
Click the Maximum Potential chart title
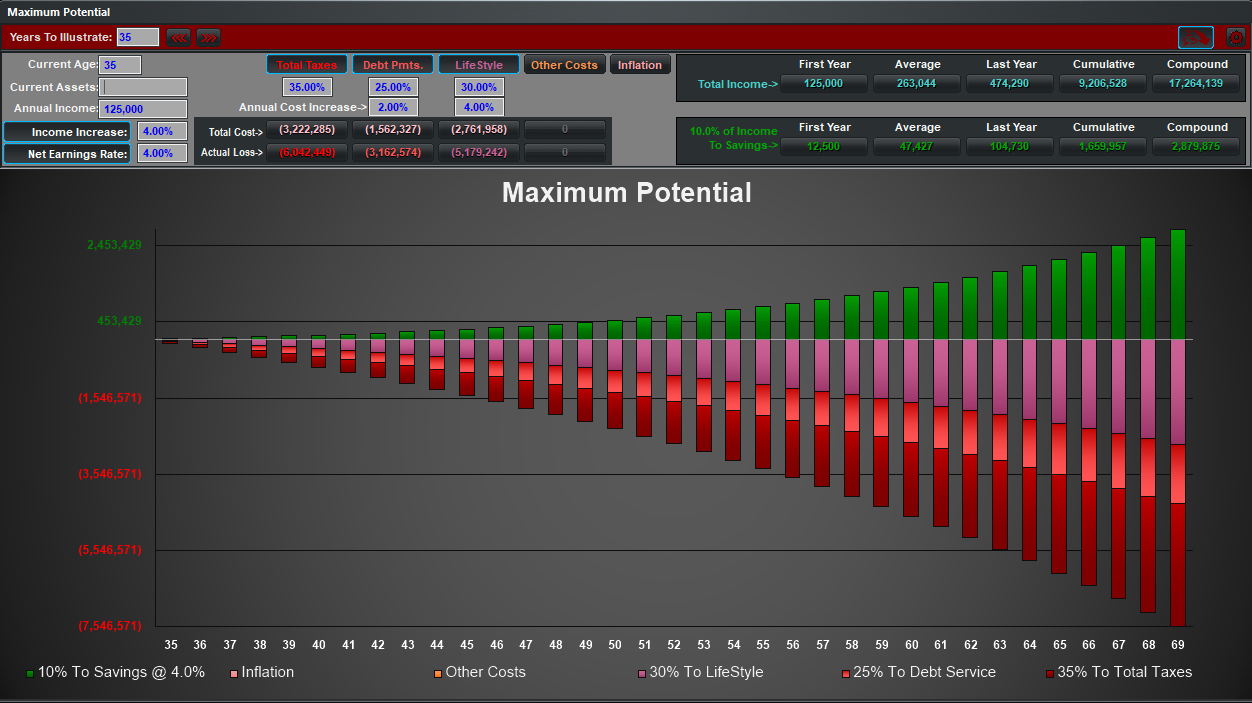[x=627, y=193]
